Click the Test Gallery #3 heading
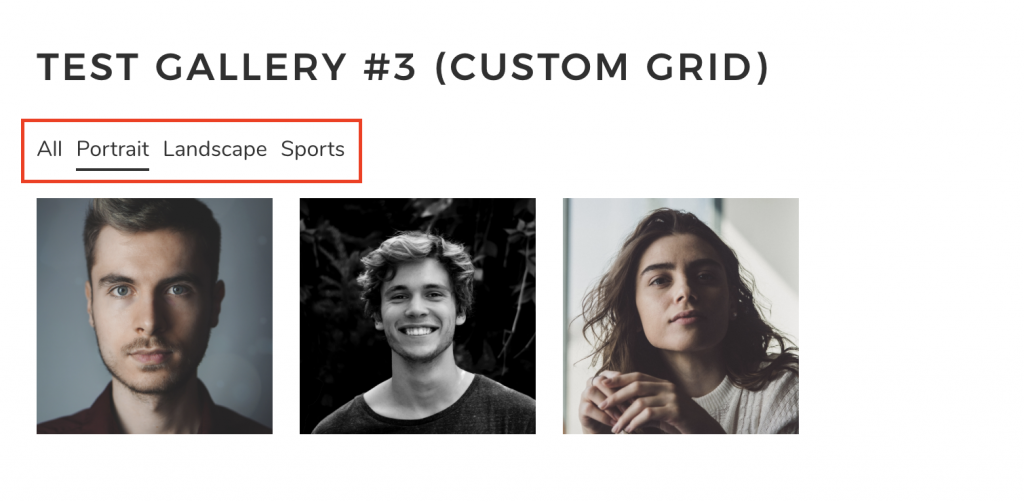 click(x=403, y=67)
